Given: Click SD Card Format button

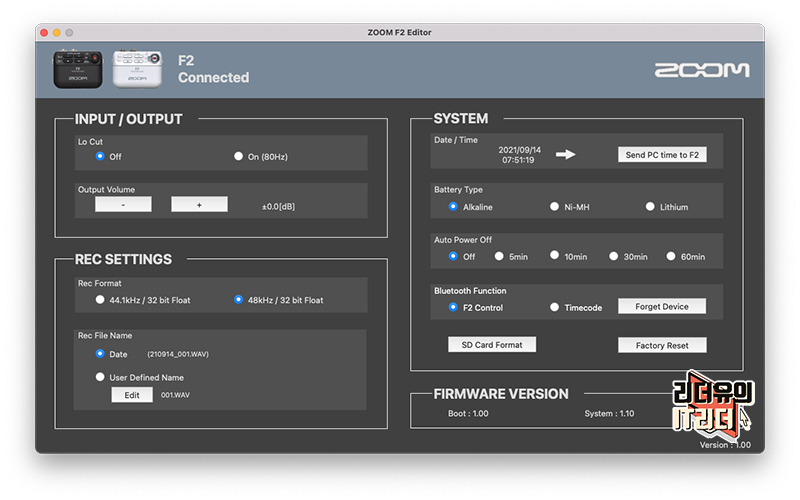Looking at the screenshot, I should 492,344.
